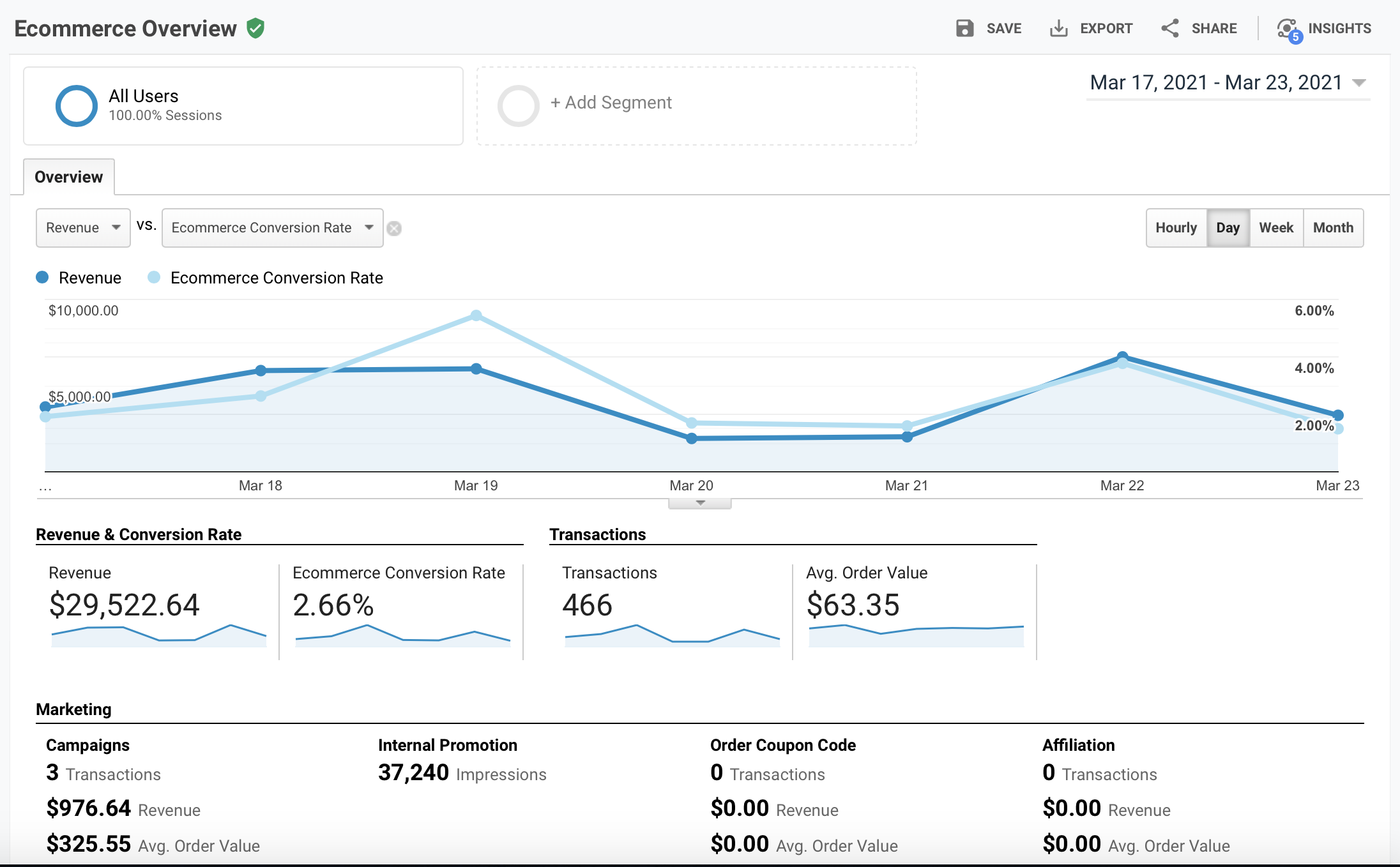The image size is (1400, 867).
Task: Open Analytics Intelligence Insights icon
Action: pyautogui.click(x=1288, y=28)
